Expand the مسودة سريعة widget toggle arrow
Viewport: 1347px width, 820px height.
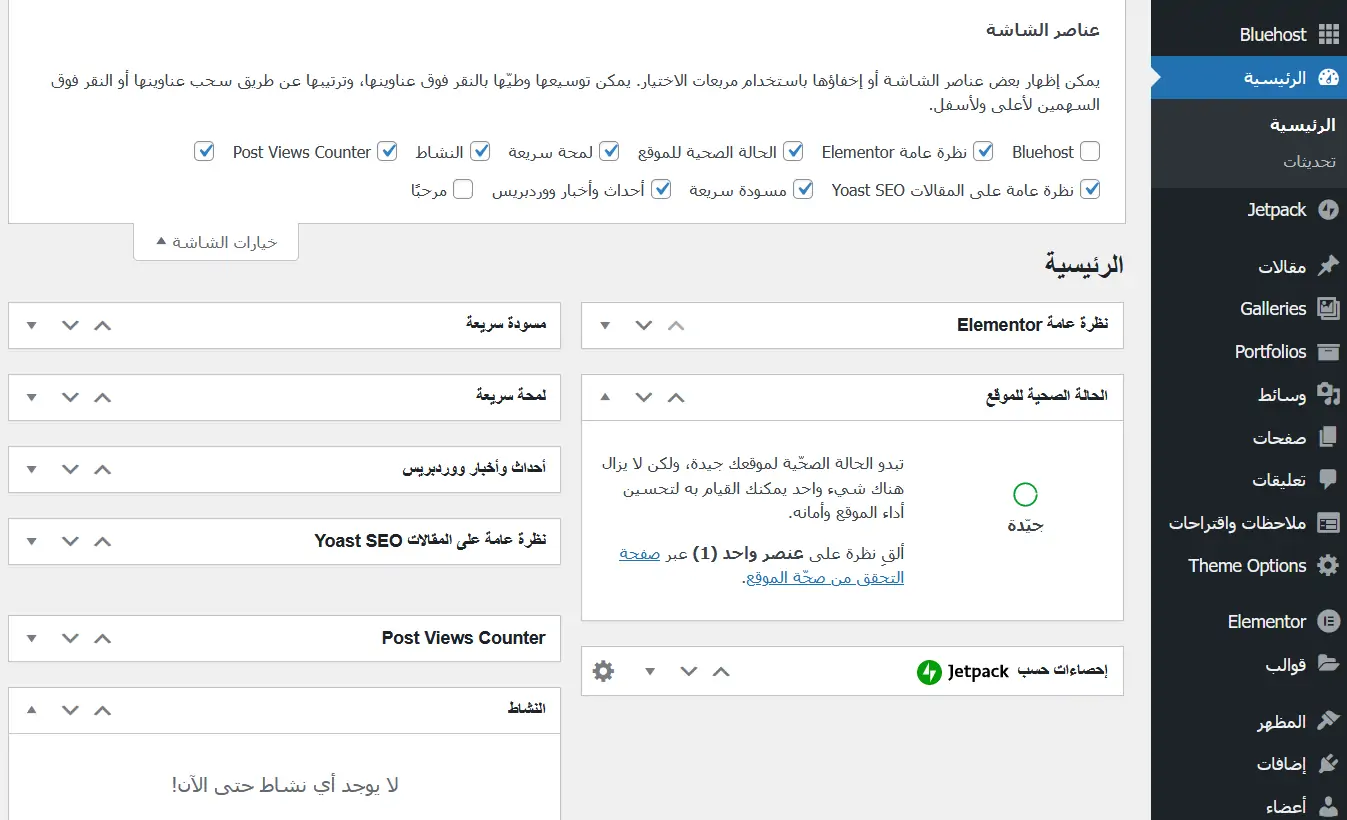[x=32, y=325]
